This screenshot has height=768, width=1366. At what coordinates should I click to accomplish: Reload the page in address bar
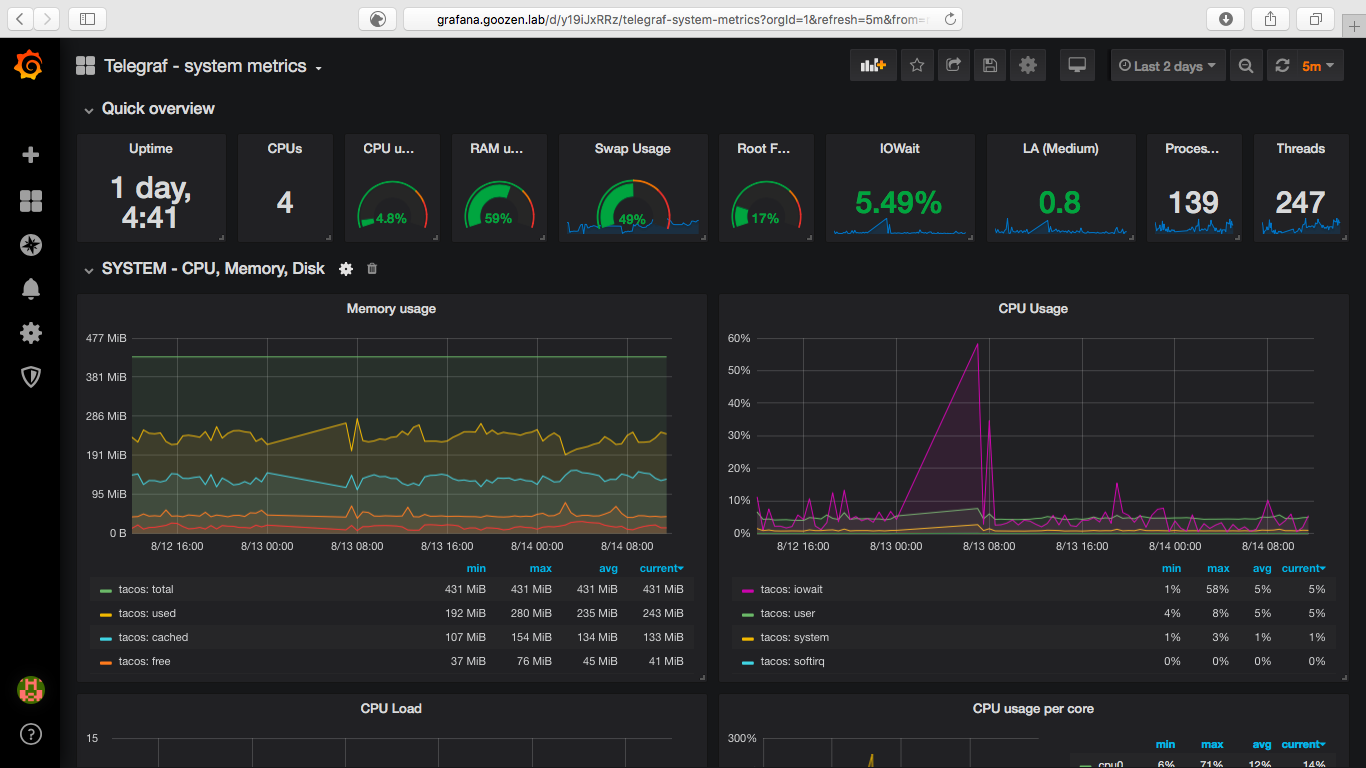click(949, 18)
